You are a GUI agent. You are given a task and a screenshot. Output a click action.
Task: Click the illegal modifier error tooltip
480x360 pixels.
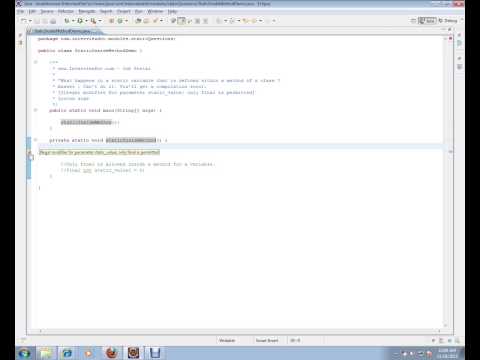pyautogui.click(x=99, y=152)
